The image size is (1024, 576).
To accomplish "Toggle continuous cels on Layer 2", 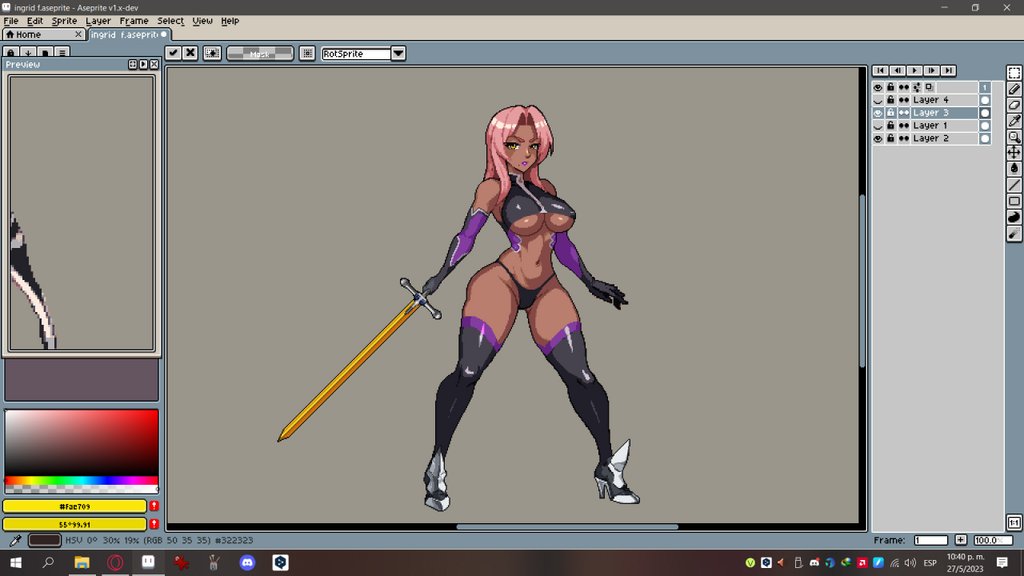I will click(904, 138).
